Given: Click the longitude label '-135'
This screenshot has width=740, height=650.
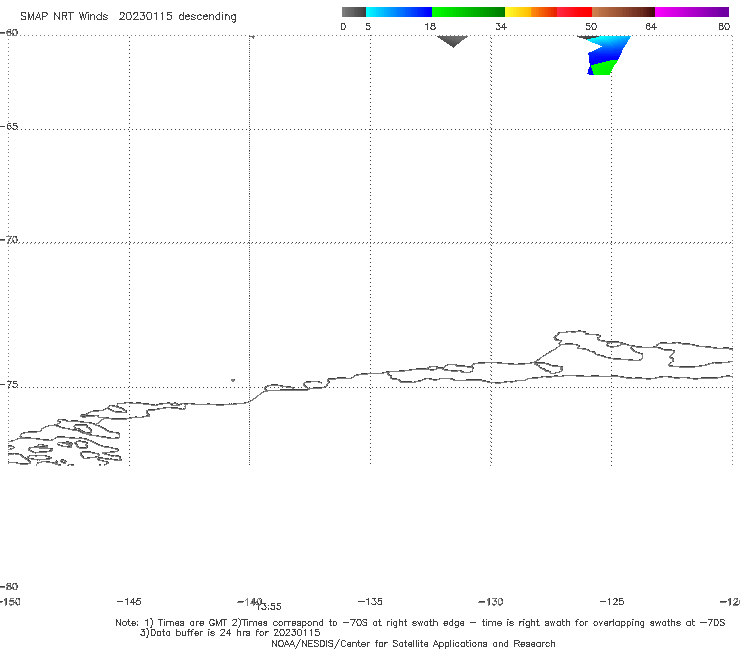Looking at the screenshot, I should (370, 601).
